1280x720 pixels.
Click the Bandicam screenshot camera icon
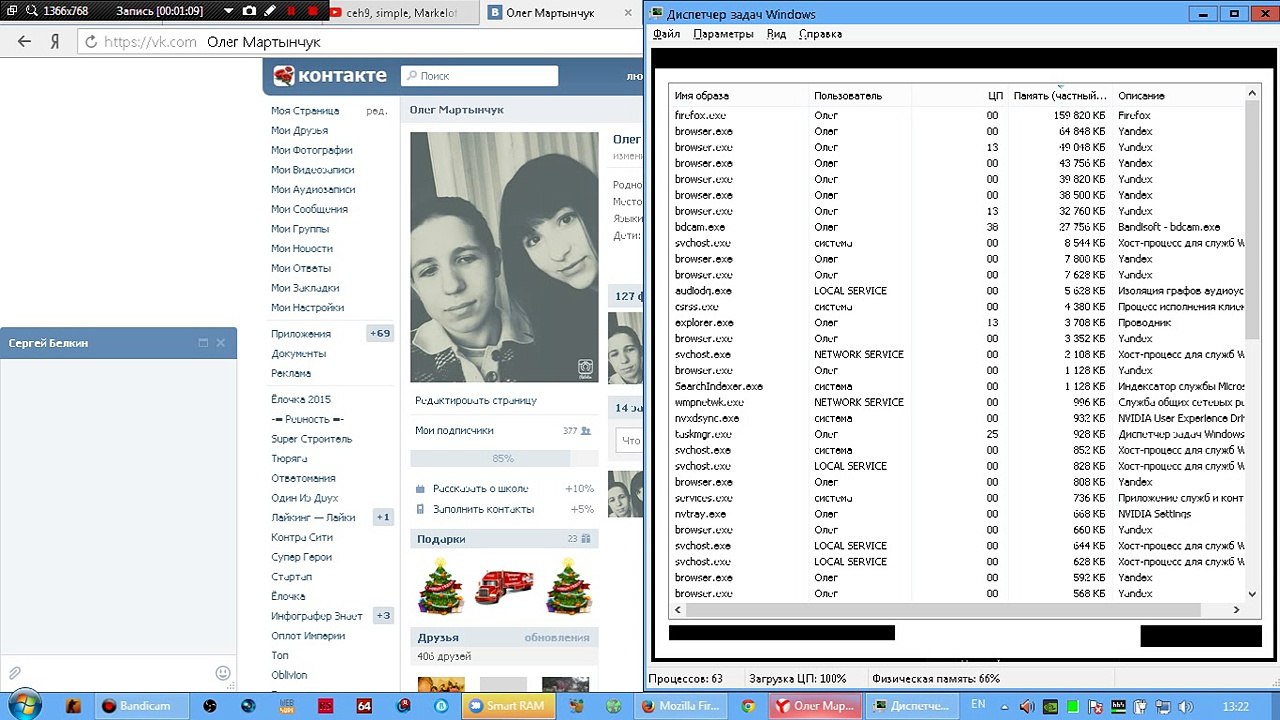[x=249, y=11]
